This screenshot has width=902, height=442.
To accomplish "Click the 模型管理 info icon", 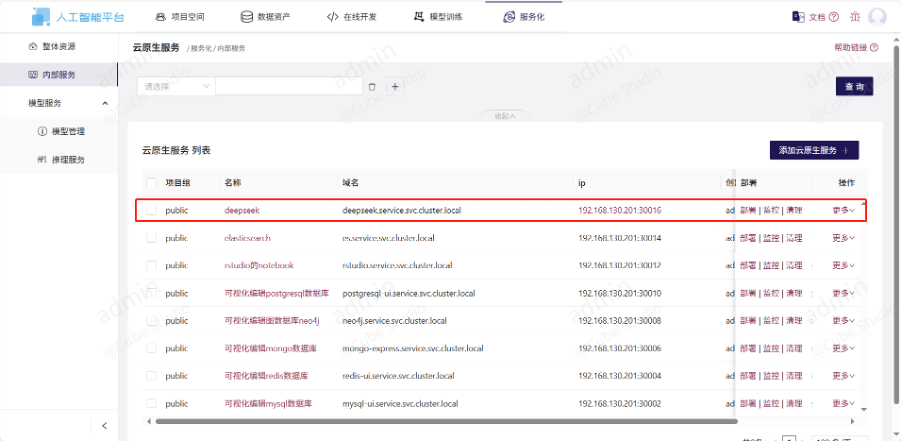I will pos(42,131).
